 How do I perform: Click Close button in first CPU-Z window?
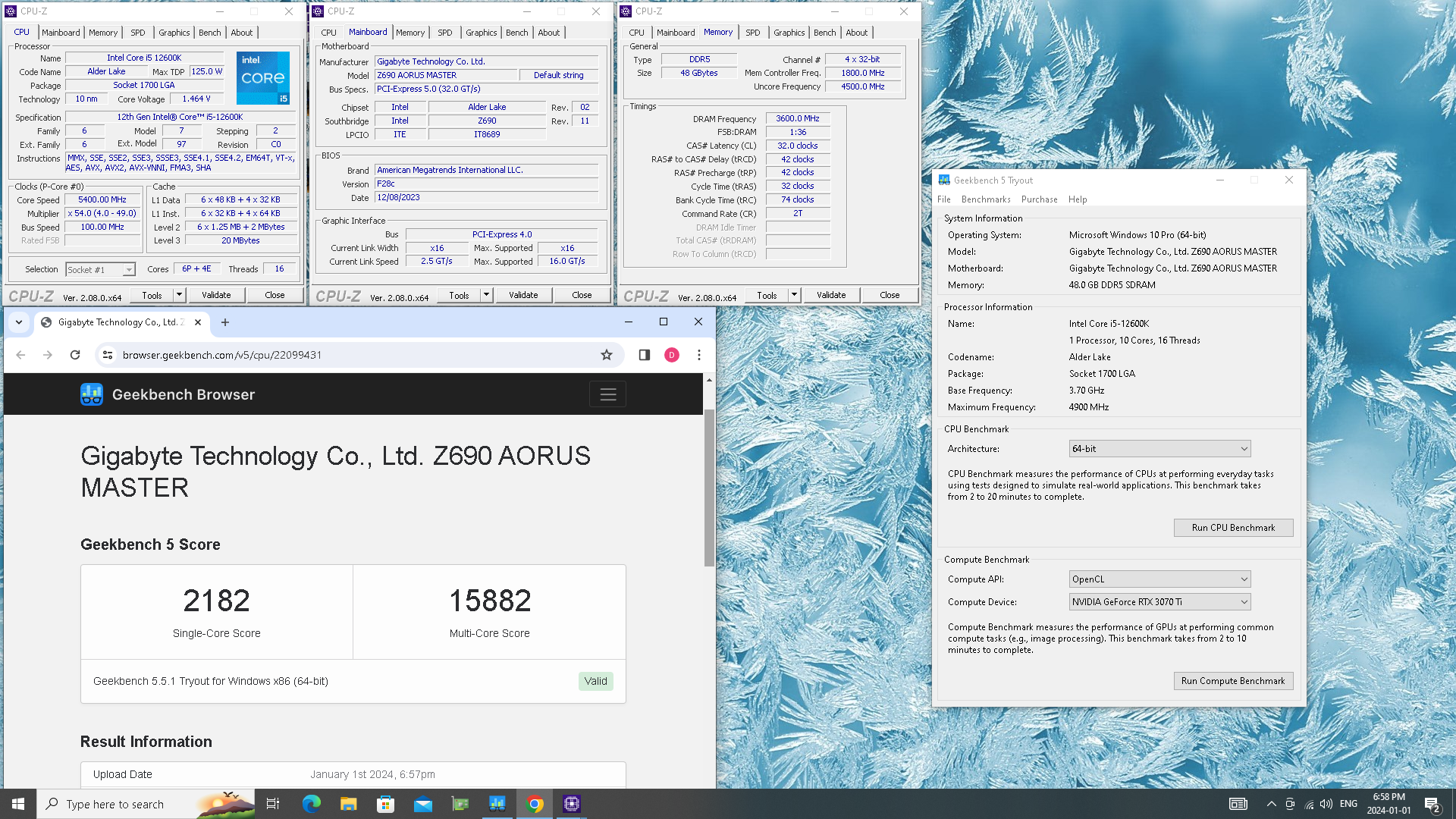point(275,295)
